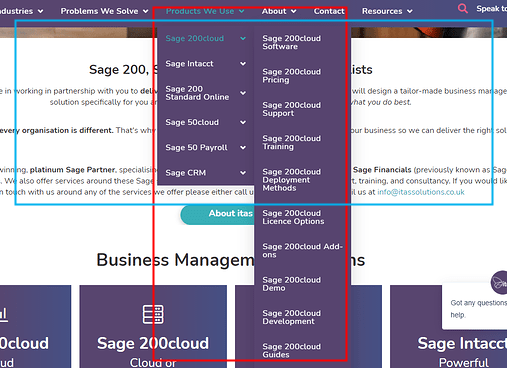Open the Resources menu
Image resolution: width=507 pixels, height=368 pixels.
382,11
